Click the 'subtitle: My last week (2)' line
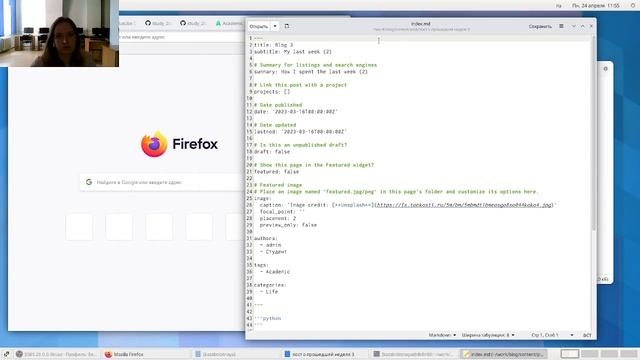The image size is (640, 360). [293, 52]
